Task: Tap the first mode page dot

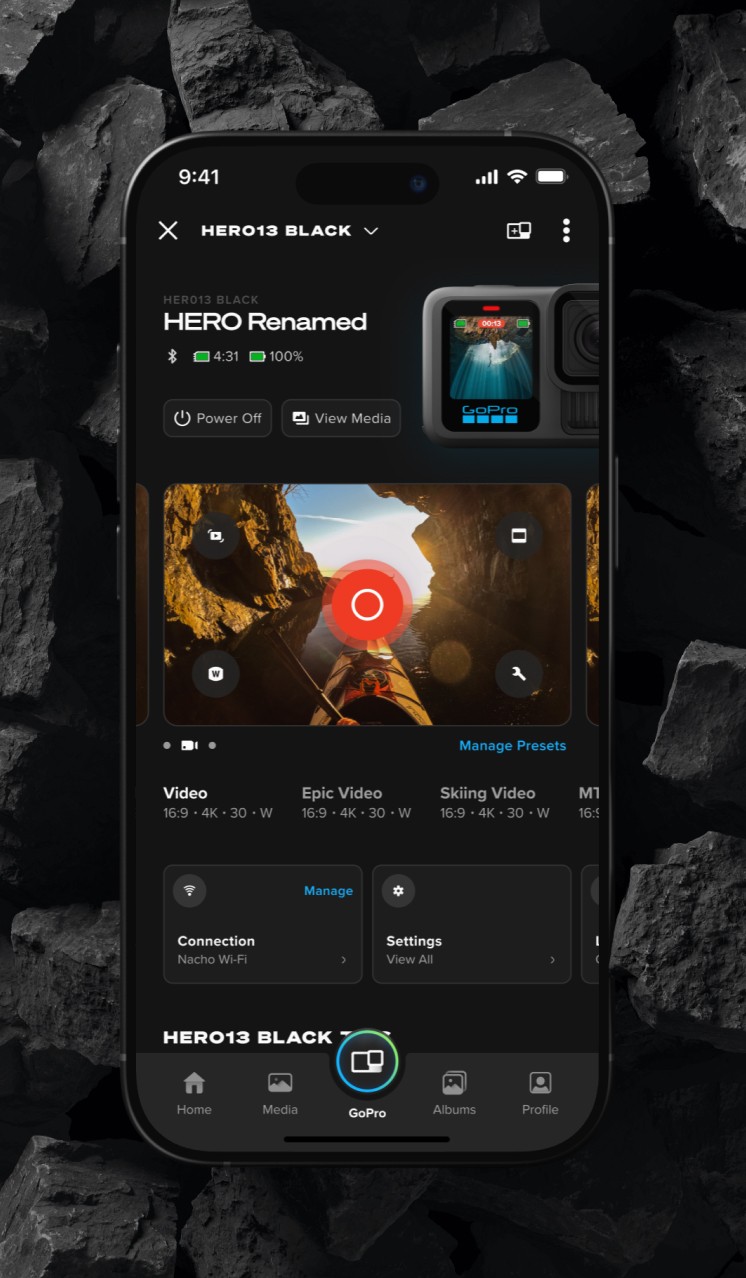Action: [x=167, y=745]
